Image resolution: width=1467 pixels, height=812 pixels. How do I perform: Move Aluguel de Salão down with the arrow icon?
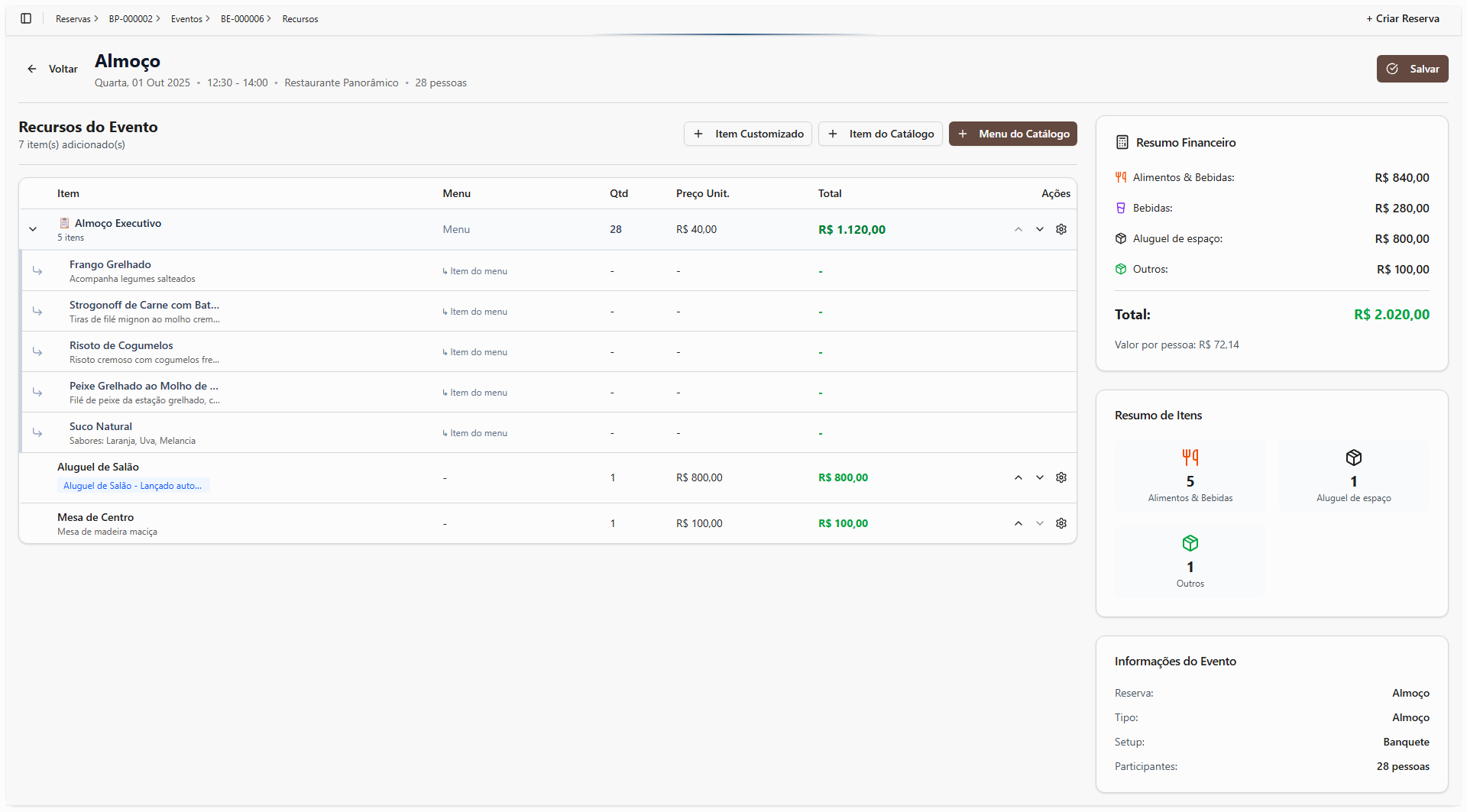(1040, 477)
